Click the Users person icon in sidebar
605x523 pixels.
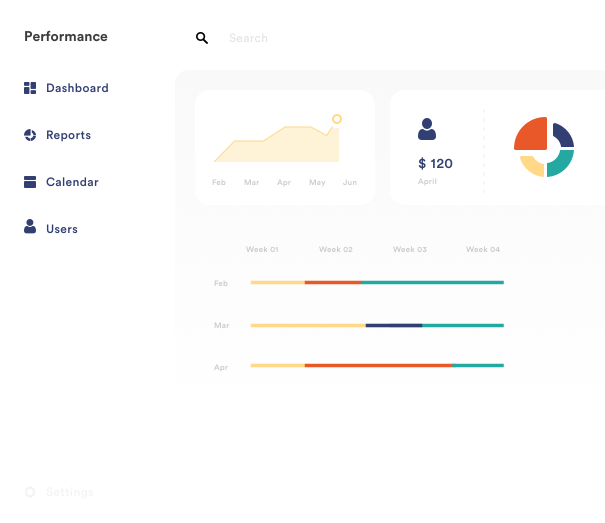30,227
